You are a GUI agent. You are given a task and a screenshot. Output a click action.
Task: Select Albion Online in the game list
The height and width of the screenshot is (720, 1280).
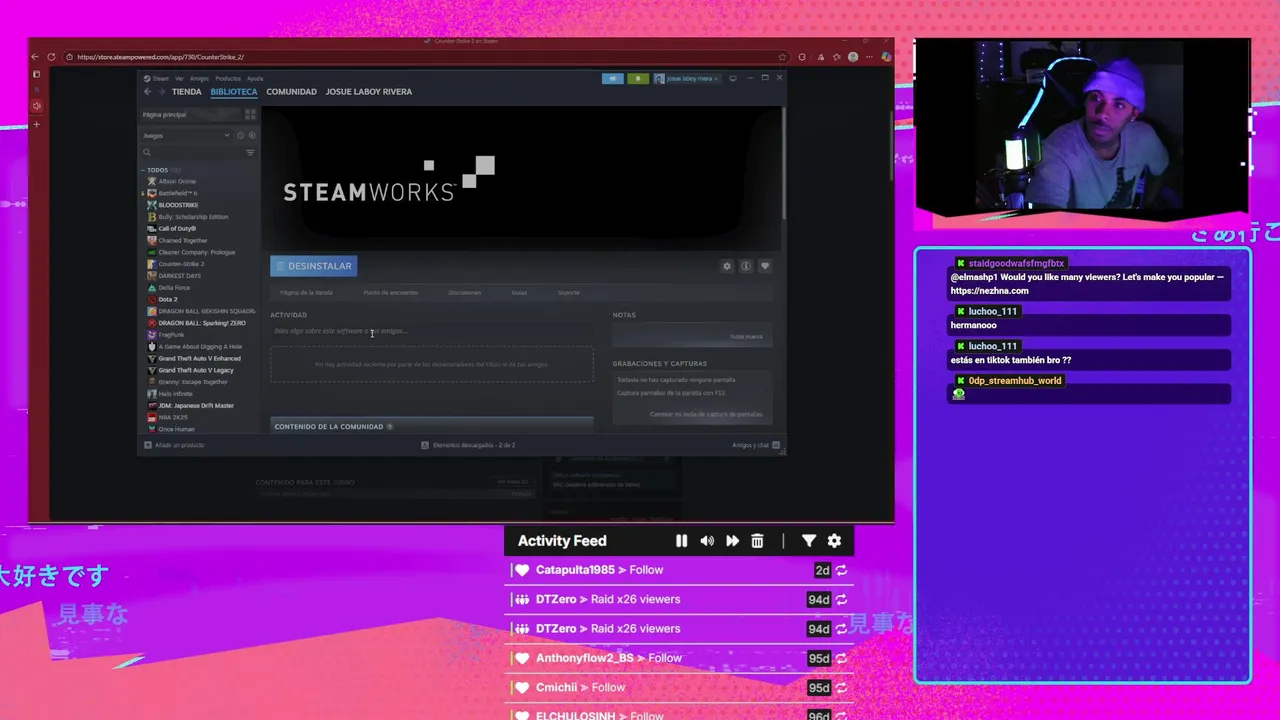click(x=177, y=182)
